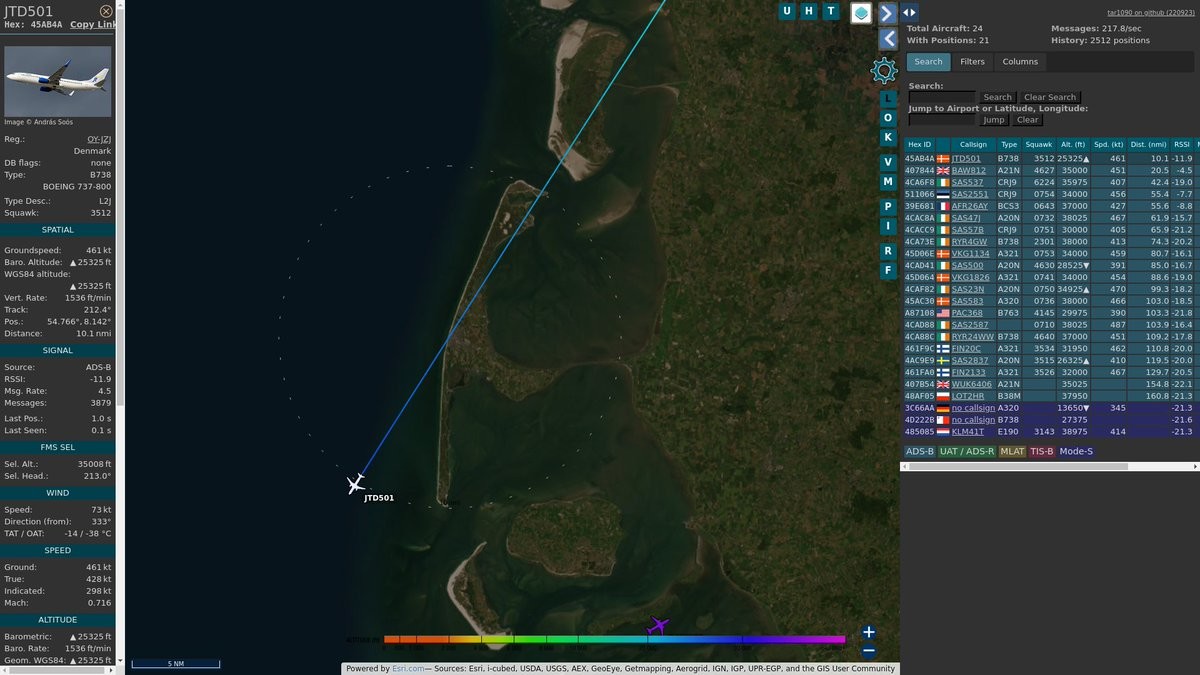
Task: Open the settings gear icon
Action: click(x=883, y=70)
